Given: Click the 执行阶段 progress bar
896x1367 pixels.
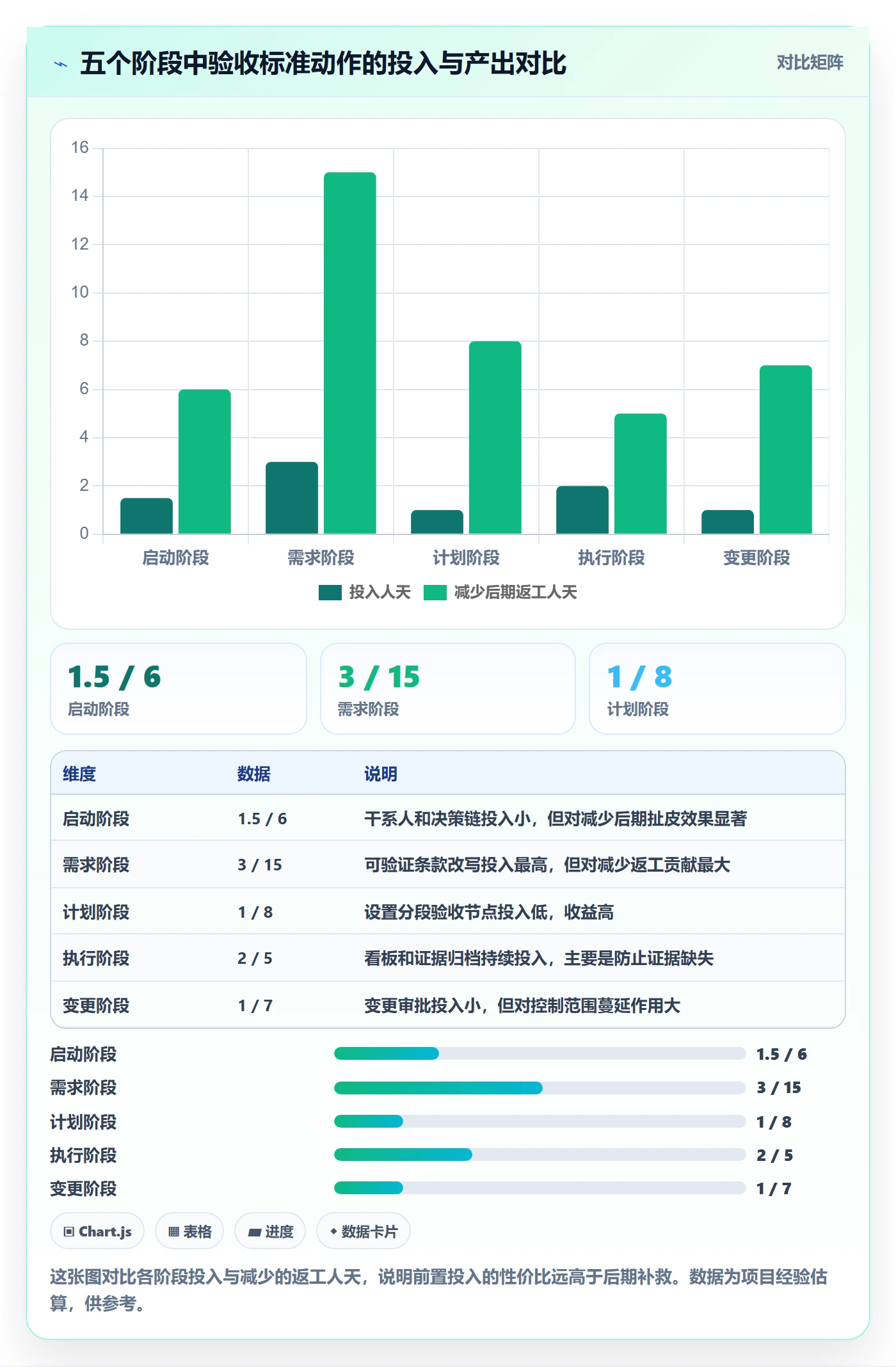Looking at the screenshot, I should pos(540,1155).
